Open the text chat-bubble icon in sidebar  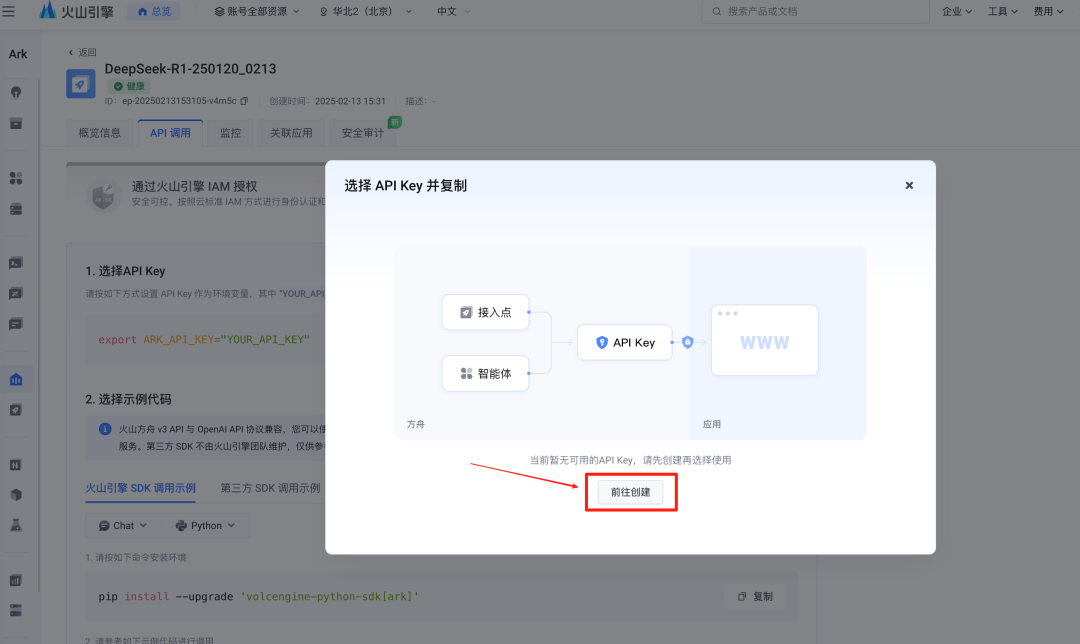pos(16,324)
